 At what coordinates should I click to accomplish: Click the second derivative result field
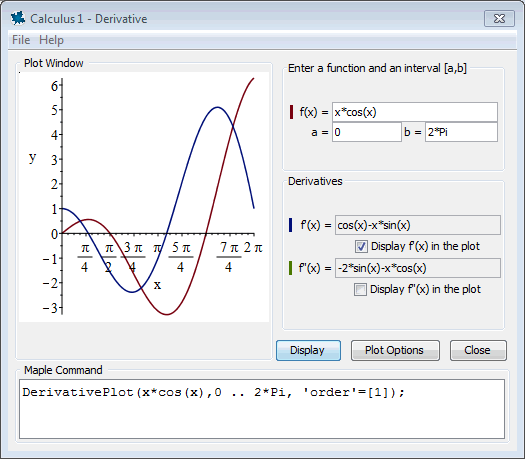[x=418, y=268]
